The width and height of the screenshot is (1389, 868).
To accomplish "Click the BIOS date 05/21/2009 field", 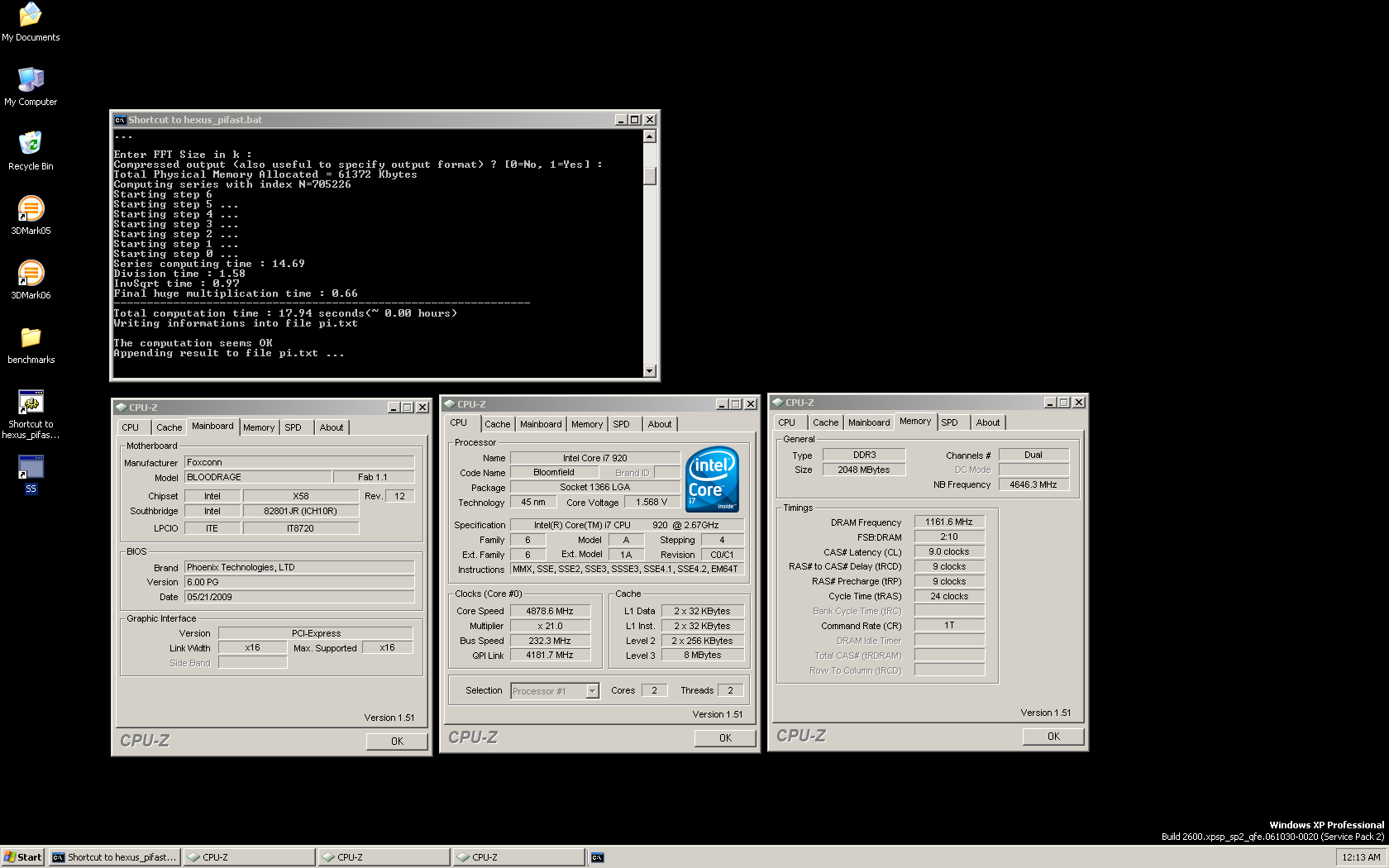I will pyautogui.click(x=299, y=597).
